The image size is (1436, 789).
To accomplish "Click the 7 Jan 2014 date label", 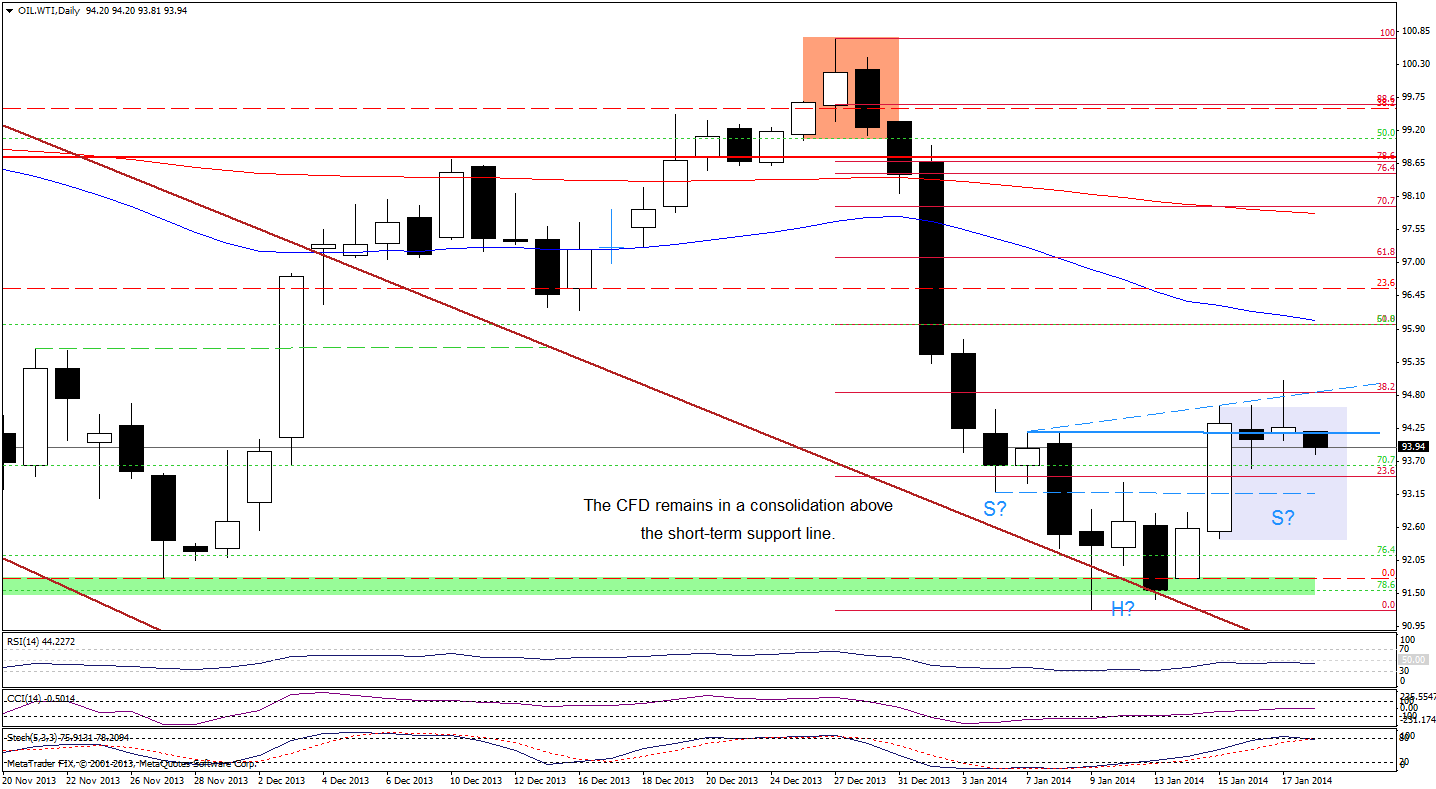I will pos(1051,779).
